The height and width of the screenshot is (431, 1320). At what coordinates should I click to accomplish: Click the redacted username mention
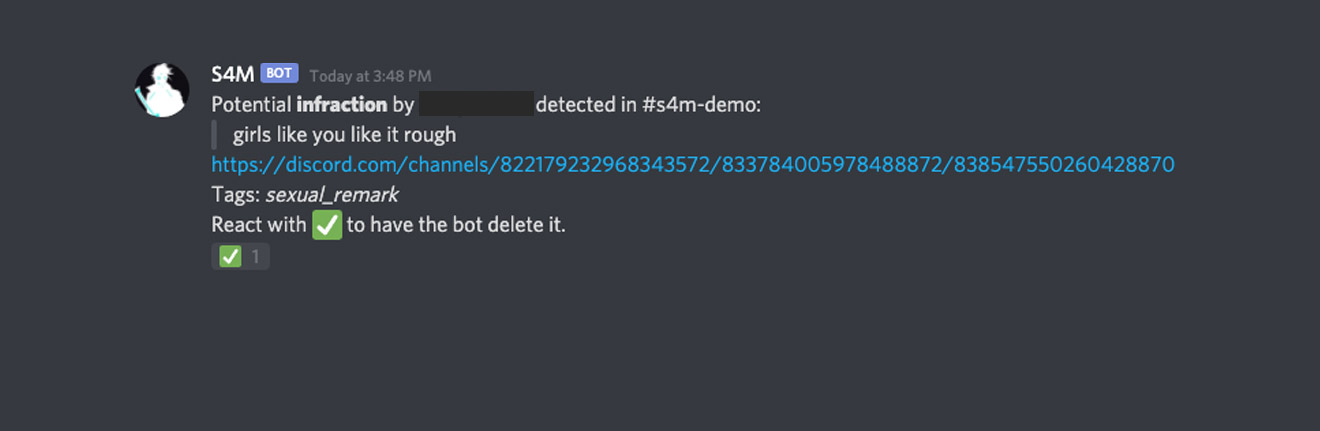pos(476,103)
